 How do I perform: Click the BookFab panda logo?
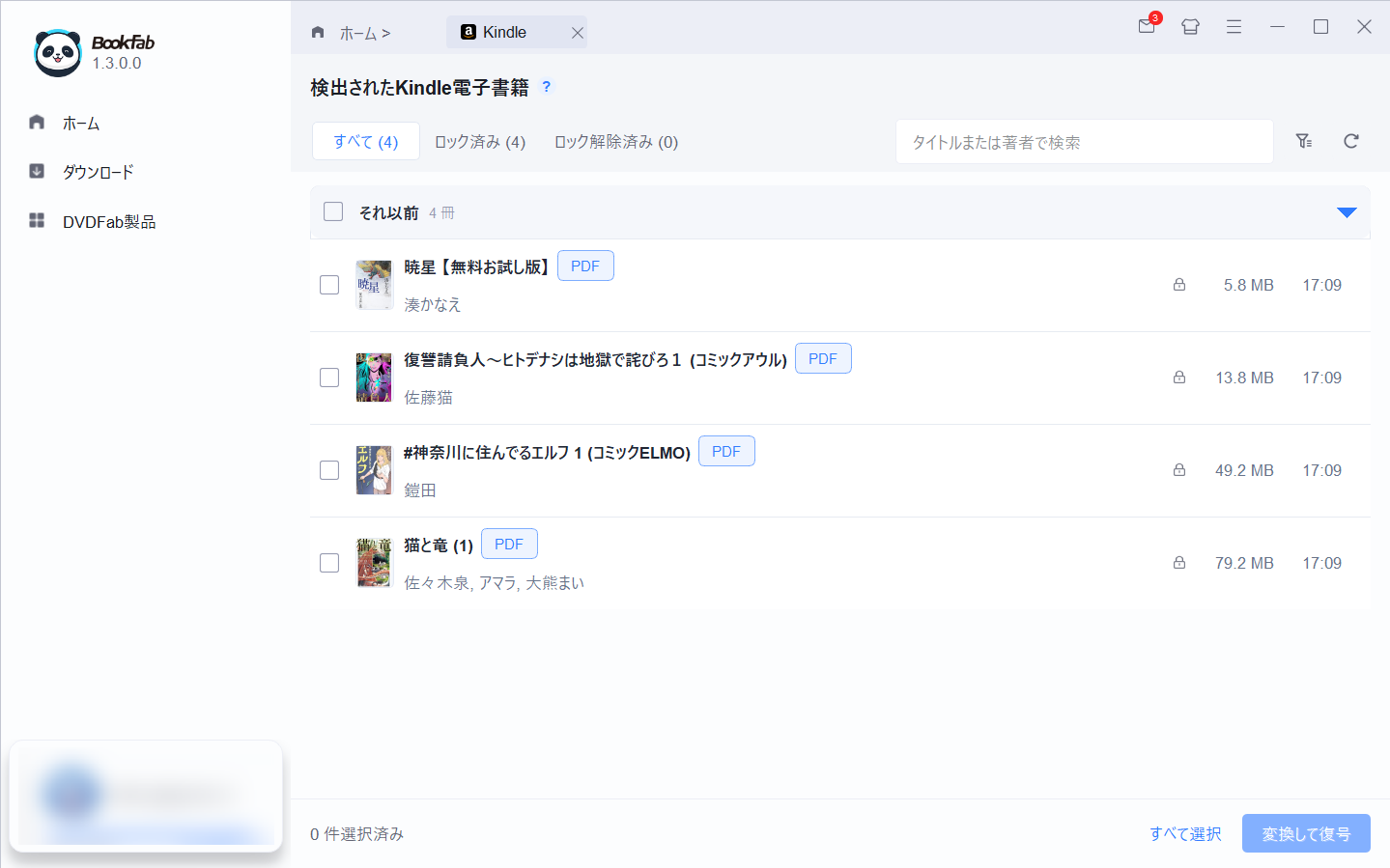pos(57,52)
